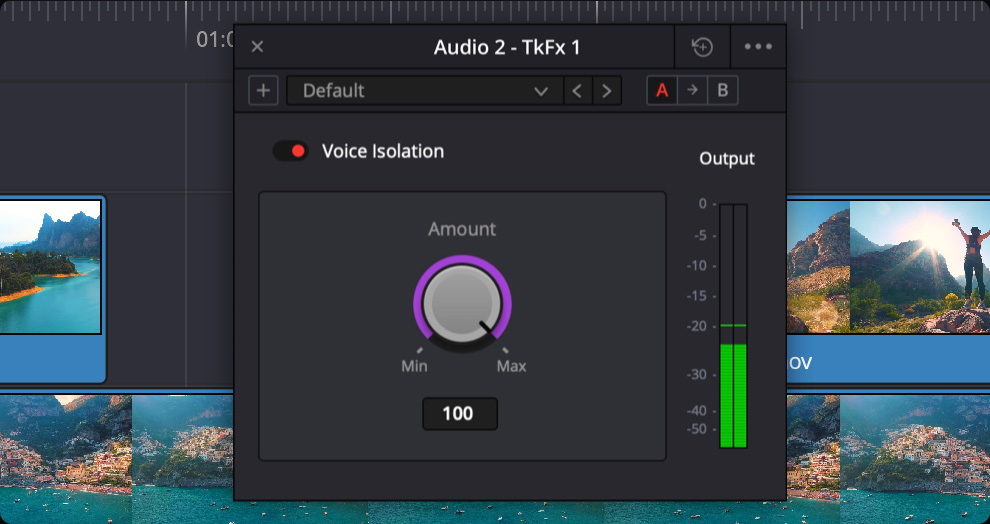The image size is (990, 524).
Task: Switch to the B comparison state
Action: pyautogui.click(x=722, y=91)
